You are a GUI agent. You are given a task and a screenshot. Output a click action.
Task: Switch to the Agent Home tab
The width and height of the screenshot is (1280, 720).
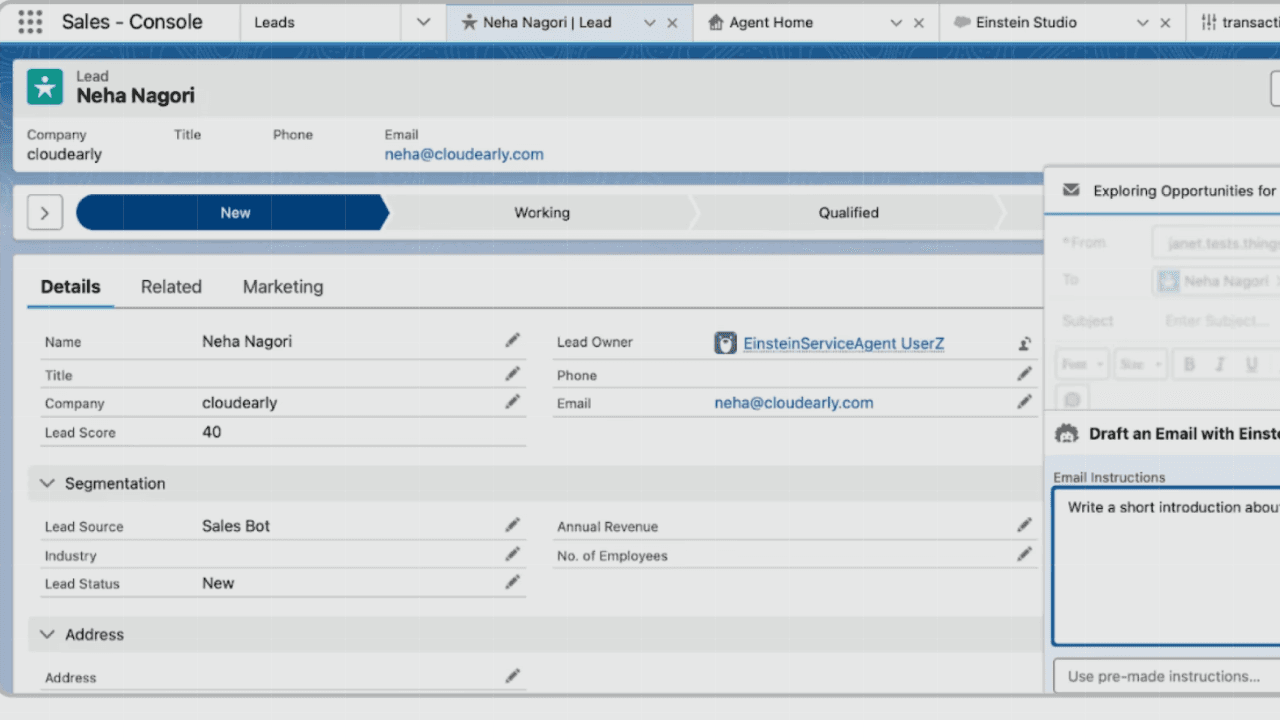pos(771,22)
